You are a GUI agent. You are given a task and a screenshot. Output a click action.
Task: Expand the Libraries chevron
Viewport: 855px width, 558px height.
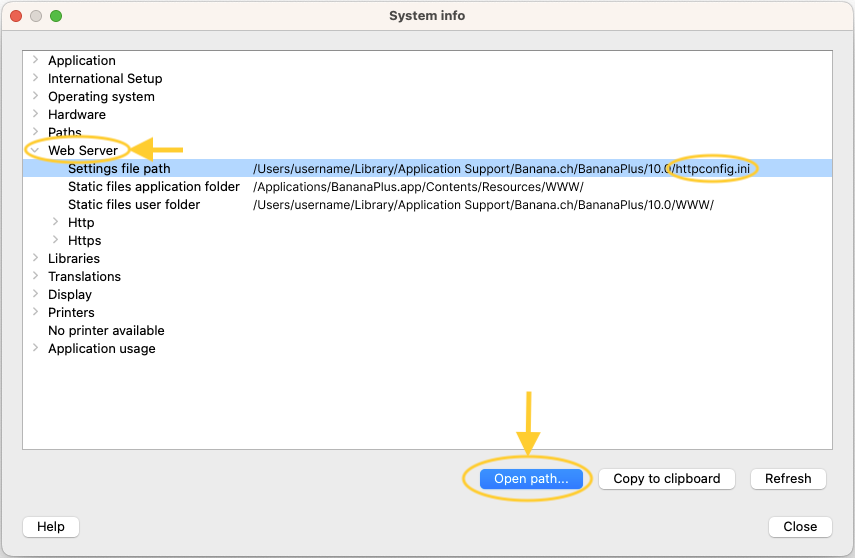36,259
